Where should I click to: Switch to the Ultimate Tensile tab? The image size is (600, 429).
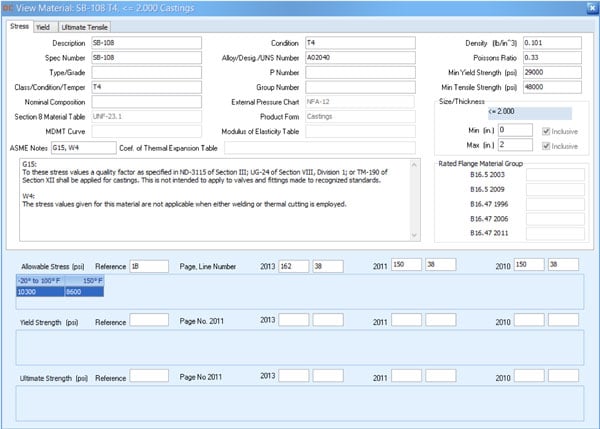(x=85, y=26)
